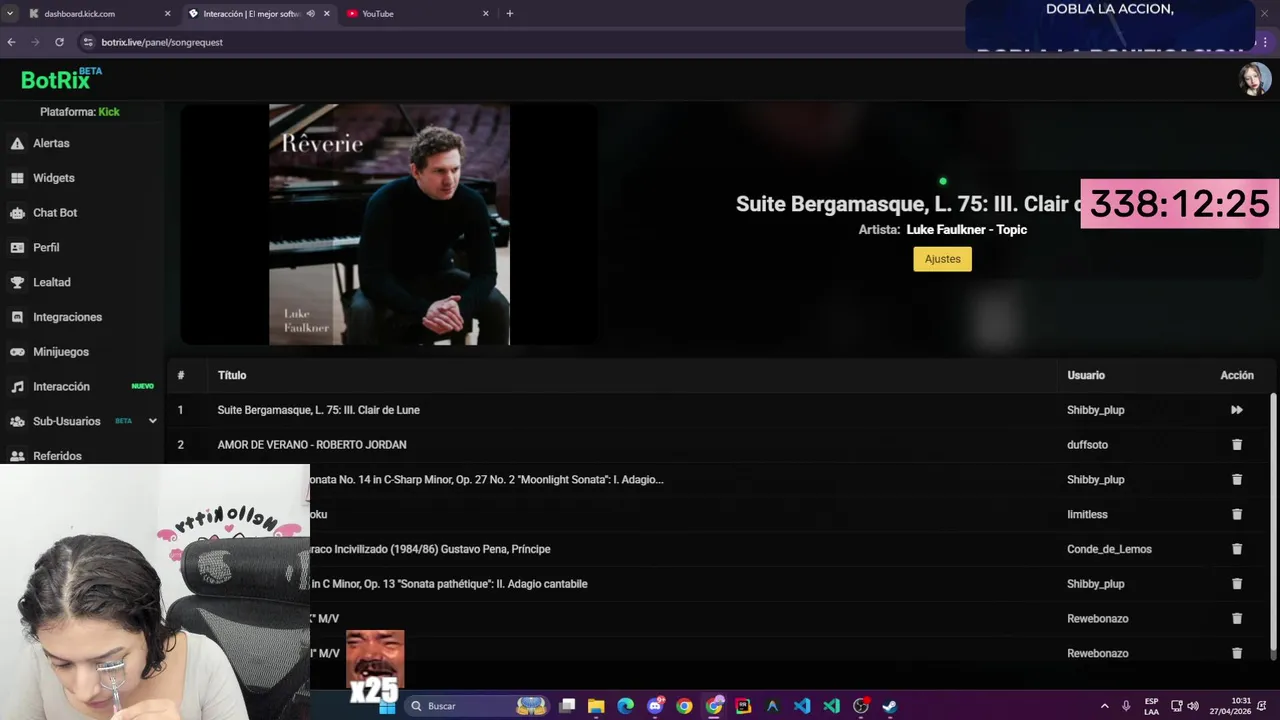View site information icon in address bar
The width and height of the screenshot is (1280, 720).
tap(88, 42)
